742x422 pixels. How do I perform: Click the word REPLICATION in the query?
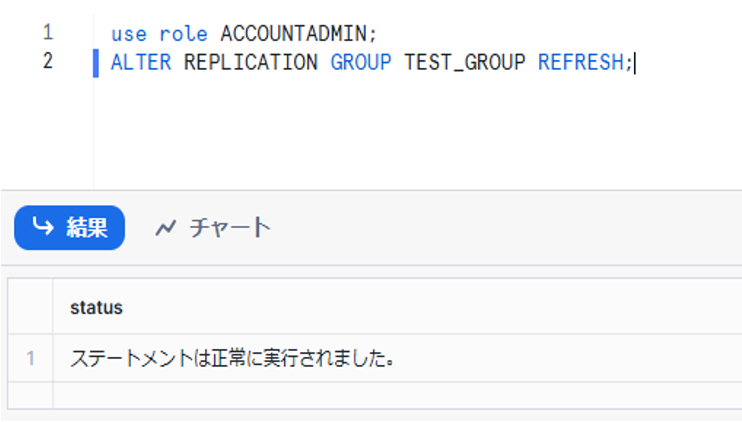[250, 62]
